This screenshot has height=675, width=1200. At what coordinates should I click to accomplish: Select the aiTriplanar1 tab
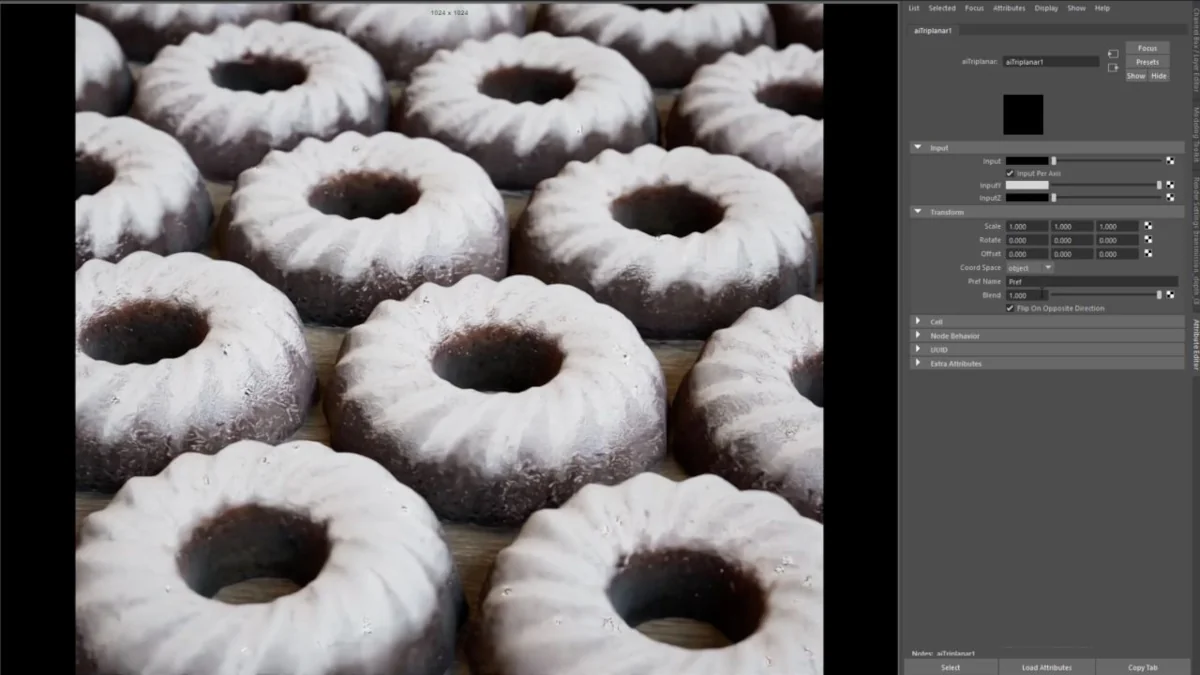click(x=933, y=31)
